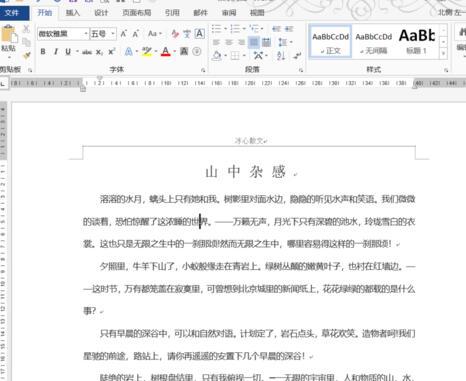Click the Numbering list icon
The image size is (466, 381).
coord(235,29)
